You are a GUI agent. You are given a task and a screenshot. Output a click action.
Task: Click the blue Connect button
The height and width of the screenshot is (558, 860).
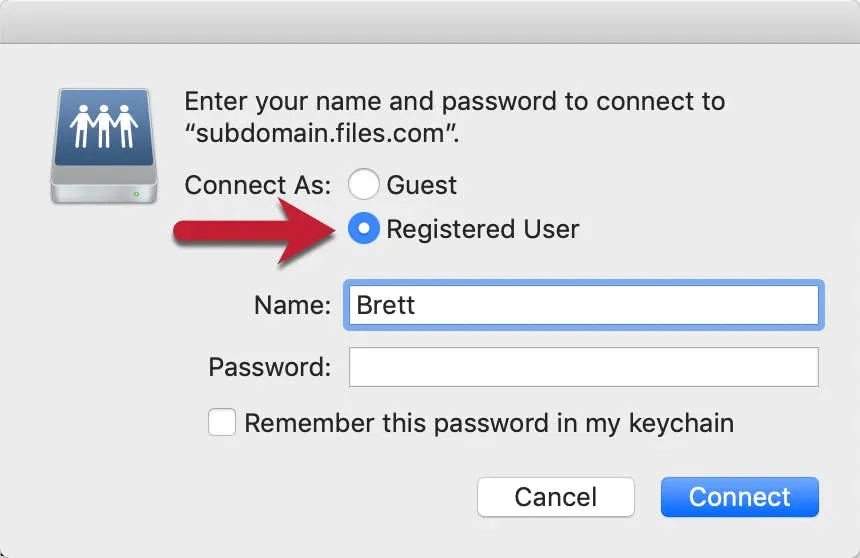pos(739,497)
